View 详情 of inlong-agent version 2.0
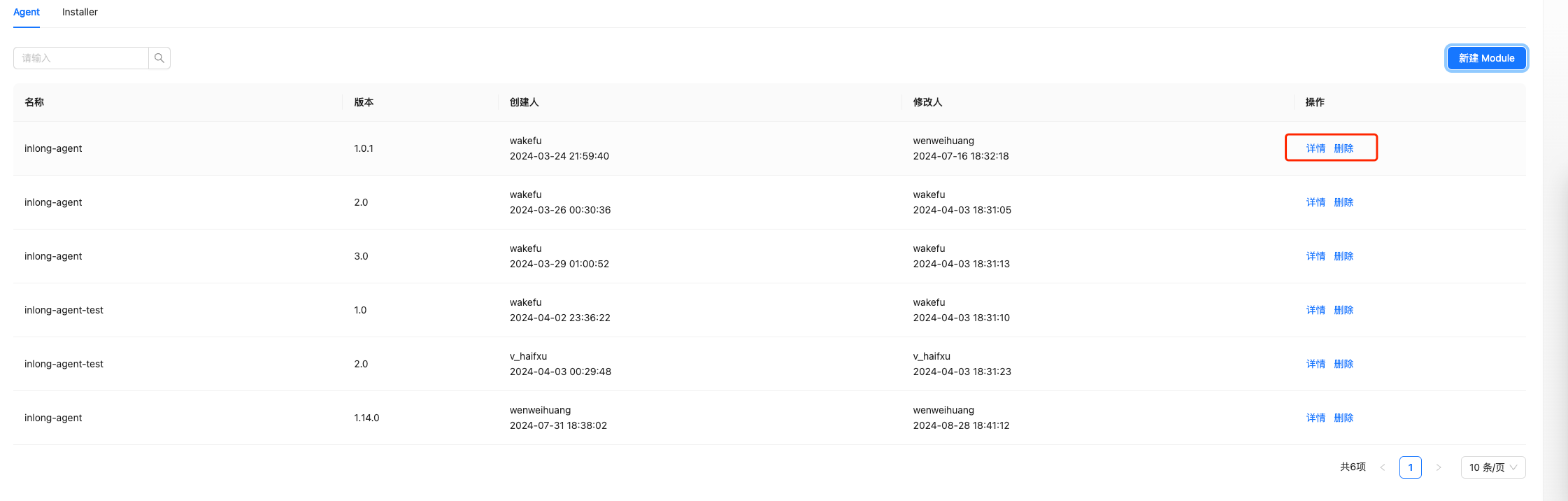Screen dimensions: 1568x501 [1316, 202]
